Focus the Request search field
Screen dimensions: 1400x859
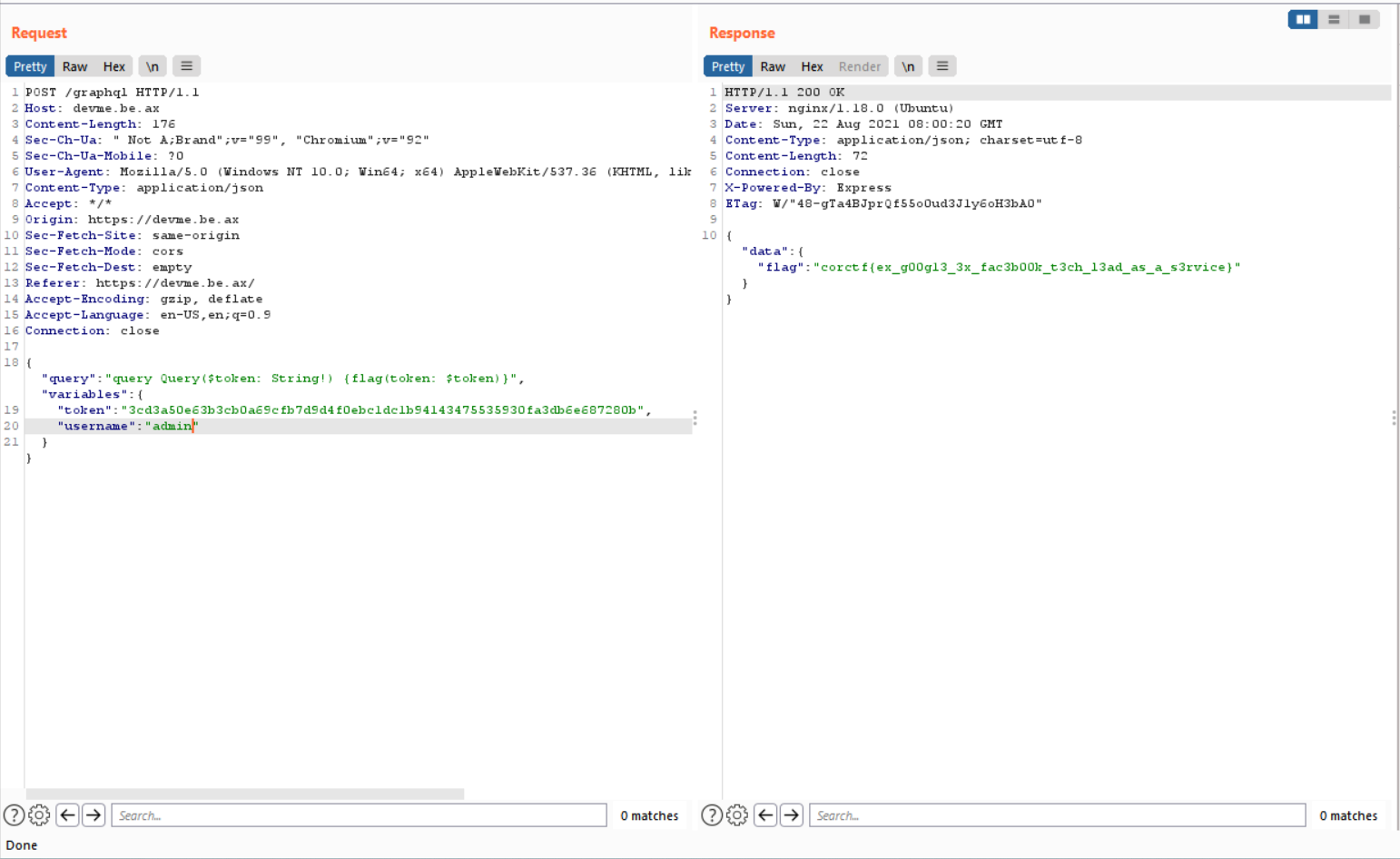(359, 815)
